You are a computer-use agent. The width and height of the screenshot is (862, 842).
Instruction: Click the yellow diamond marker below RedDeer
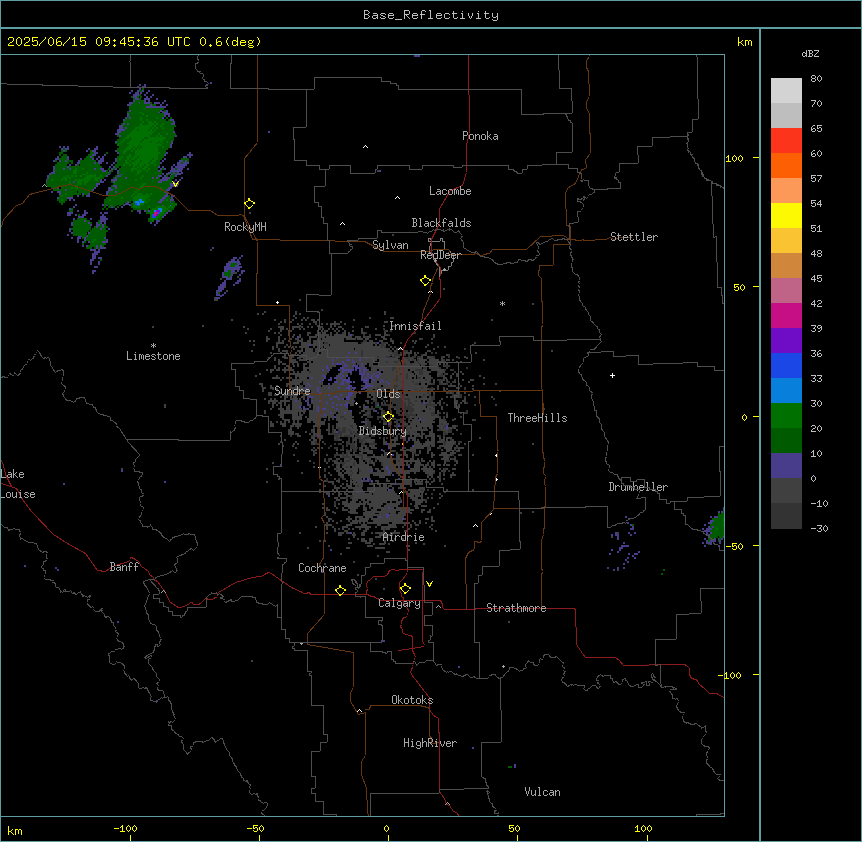(x=426, y=281)
